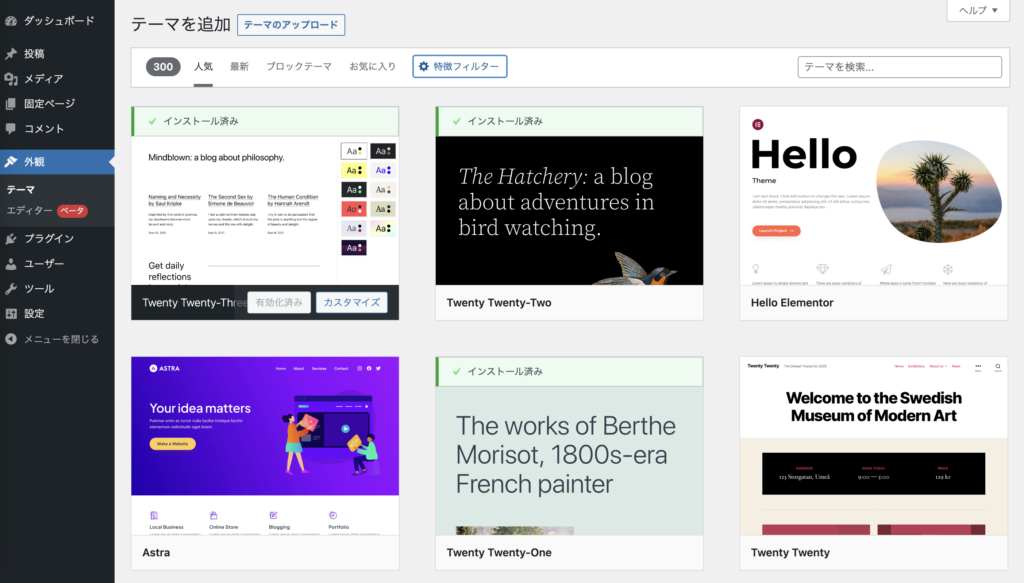This screenshot has width=1024, height=583.
Task: Switch to the ブロックテーマ tab
Action: (298, 67)
